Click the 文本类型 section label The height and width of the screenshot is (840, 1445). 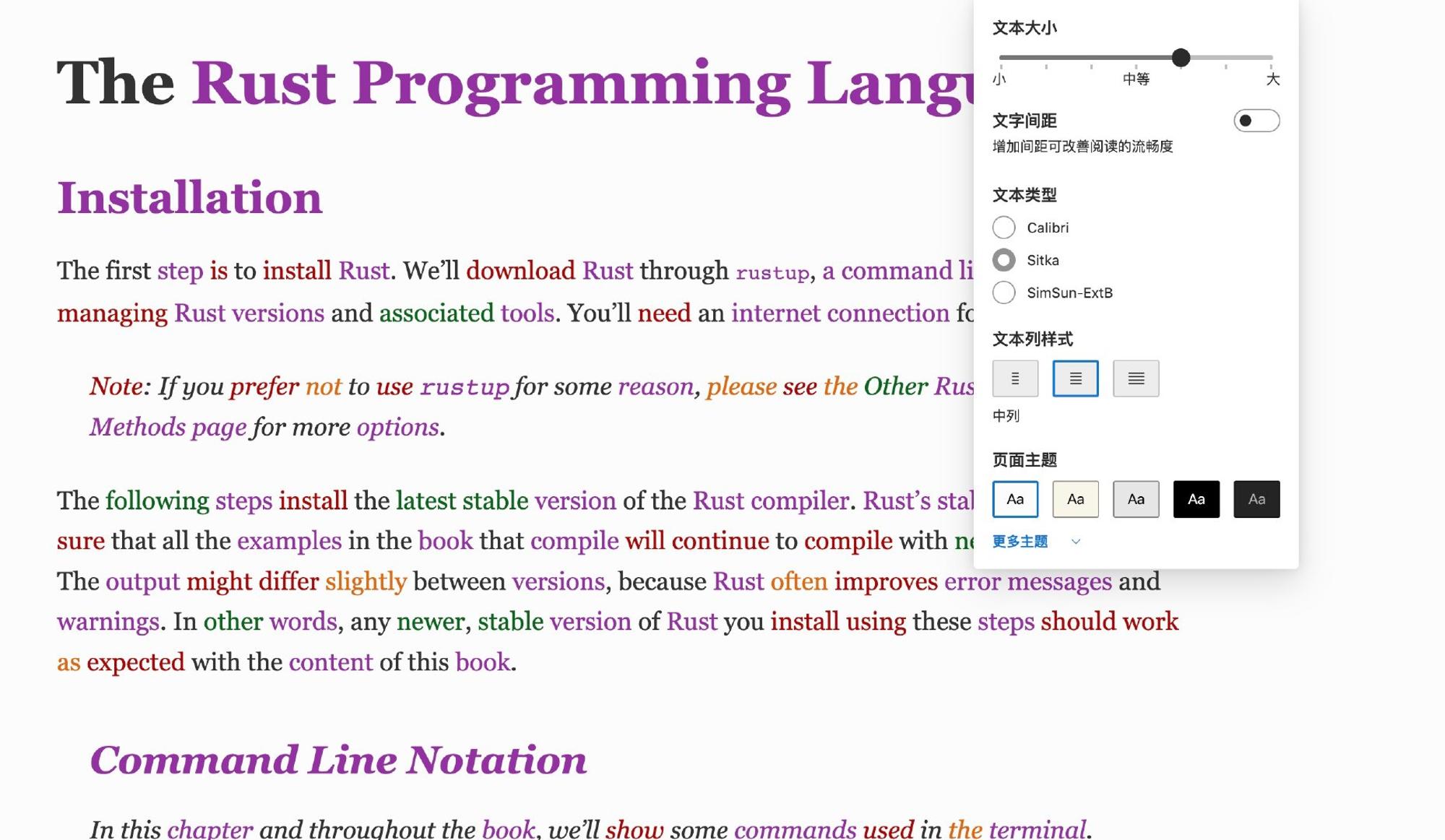pos(1025,195)
